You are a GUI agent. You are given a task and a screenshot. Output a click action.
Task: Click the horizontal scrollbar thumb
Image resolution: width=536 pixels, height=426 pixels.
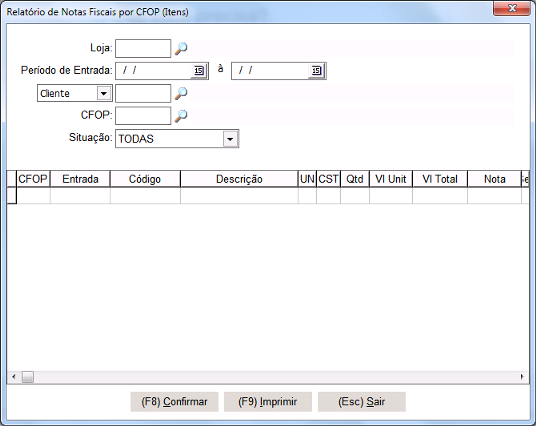28,377
